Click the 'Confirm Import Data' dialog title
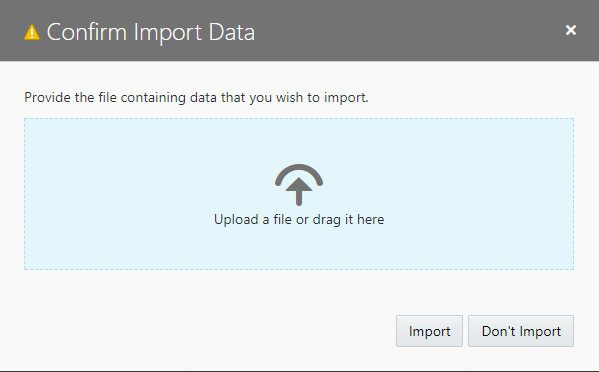599x372 pixels. 151,32
